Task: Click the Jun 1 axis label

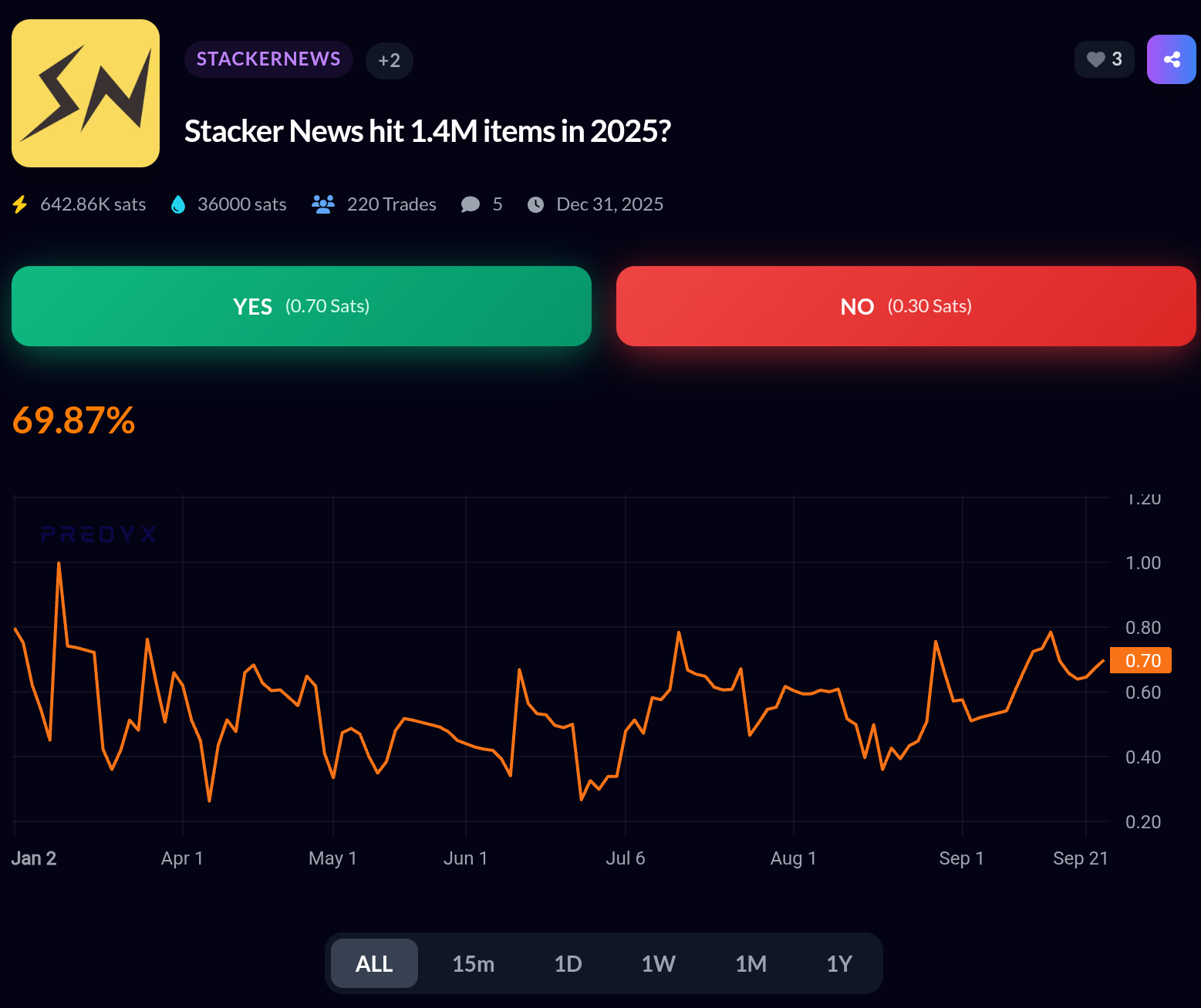Action: click(x=465, y=858)
